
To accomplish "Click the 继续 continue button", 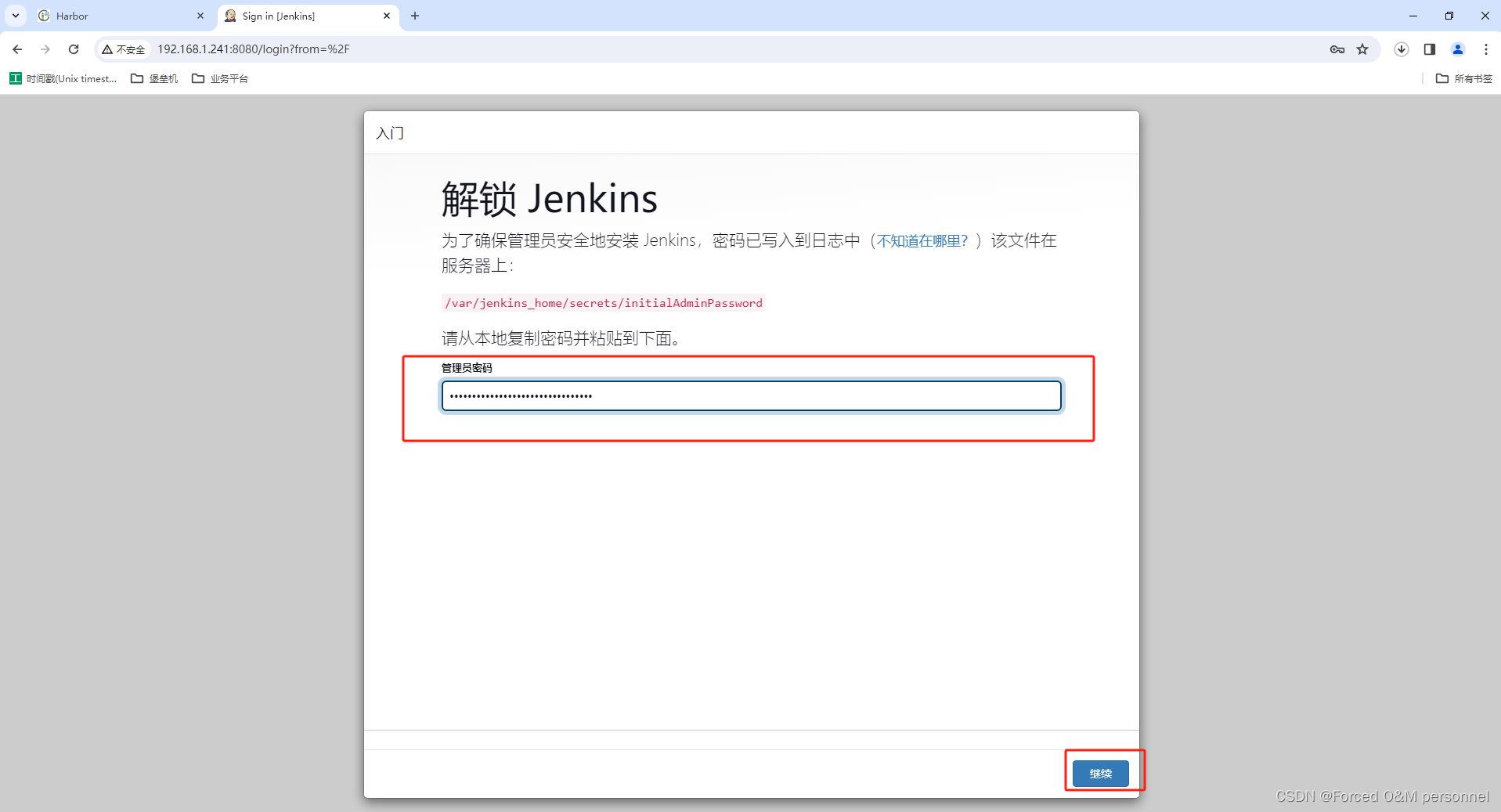I will pos(1101,774).
